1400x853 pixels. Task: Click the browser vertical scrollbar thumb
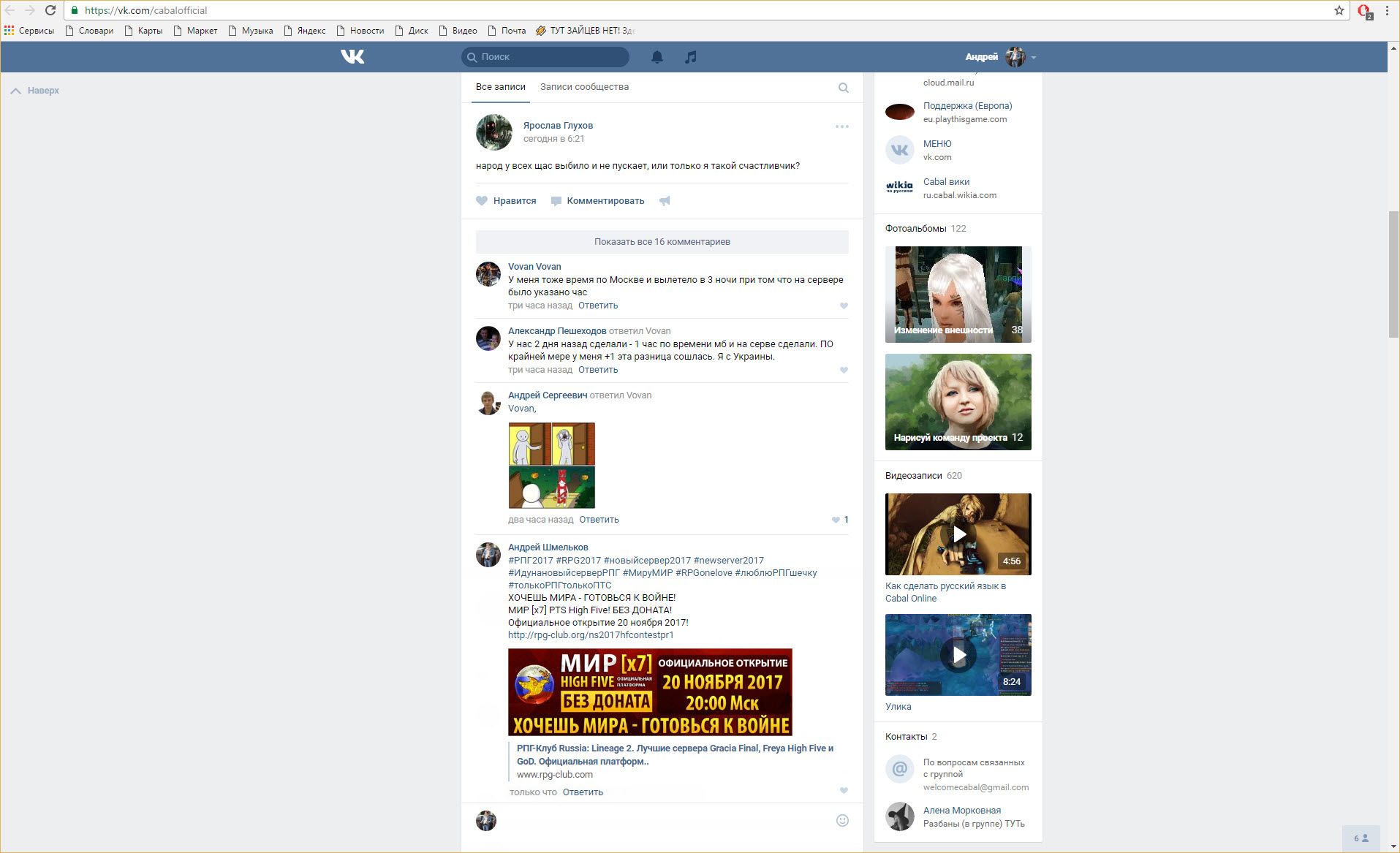pos(1393,274)
